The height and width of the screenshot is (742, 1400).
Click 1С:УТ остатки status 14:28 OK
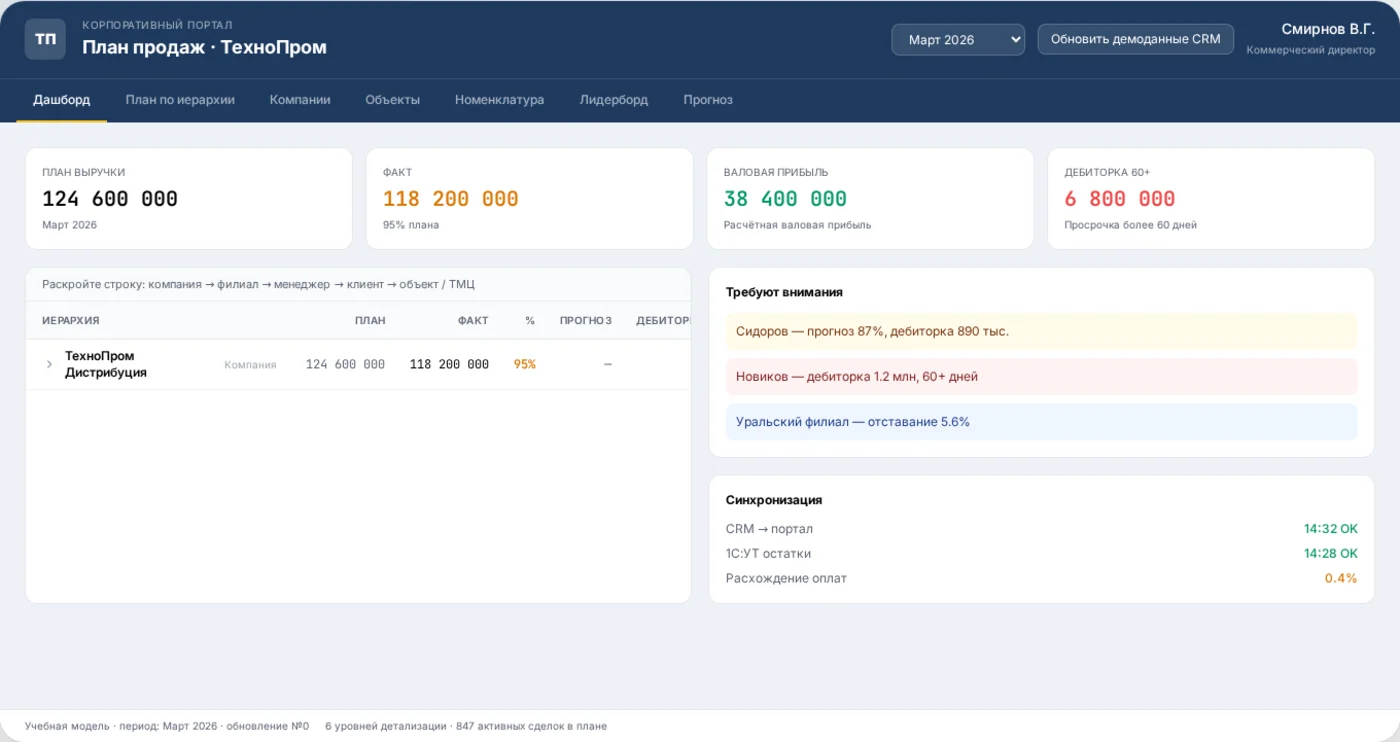click(x=1330, y=553)
